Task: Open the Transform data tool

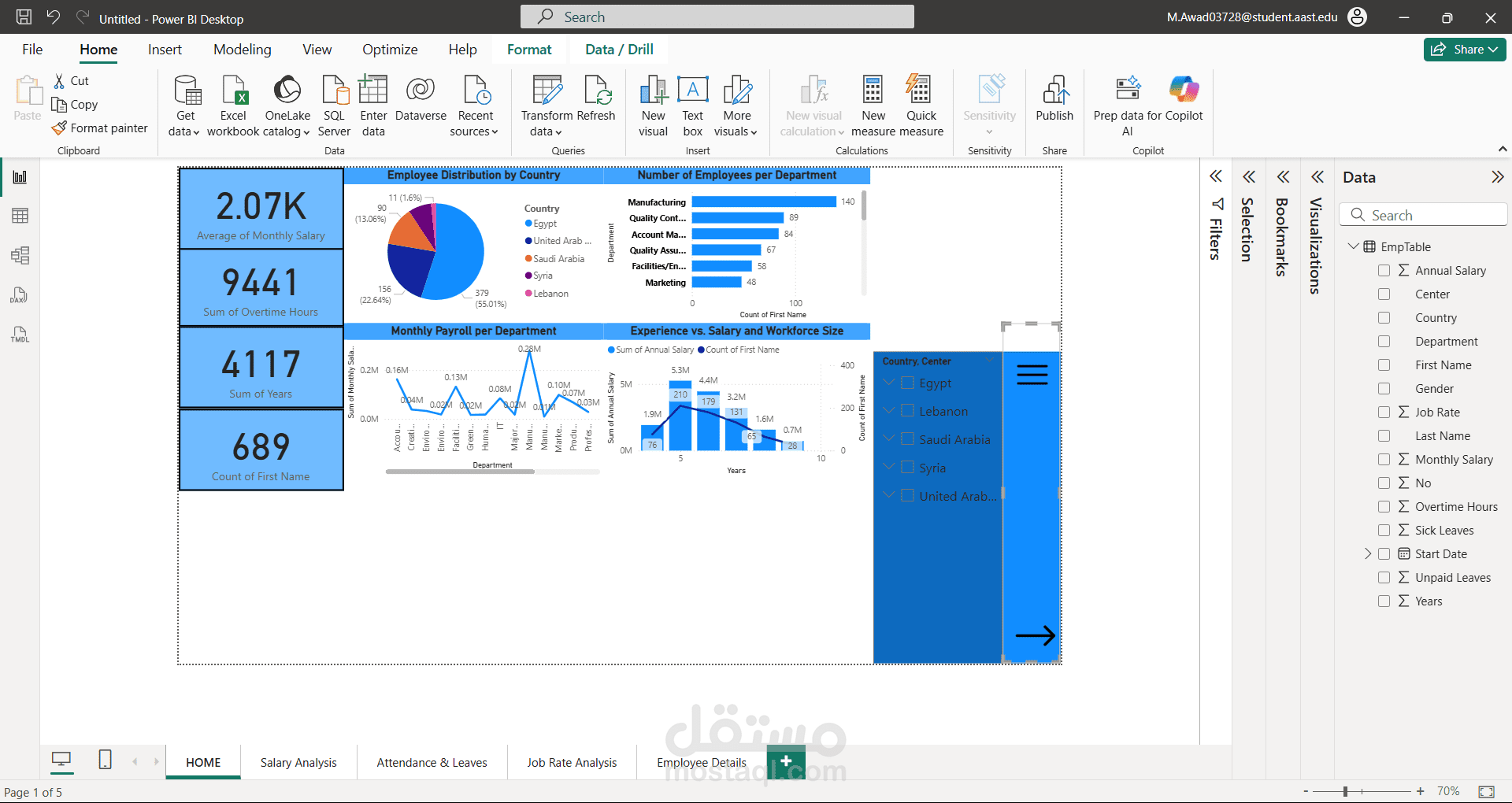Action: [x=547, y=91]
